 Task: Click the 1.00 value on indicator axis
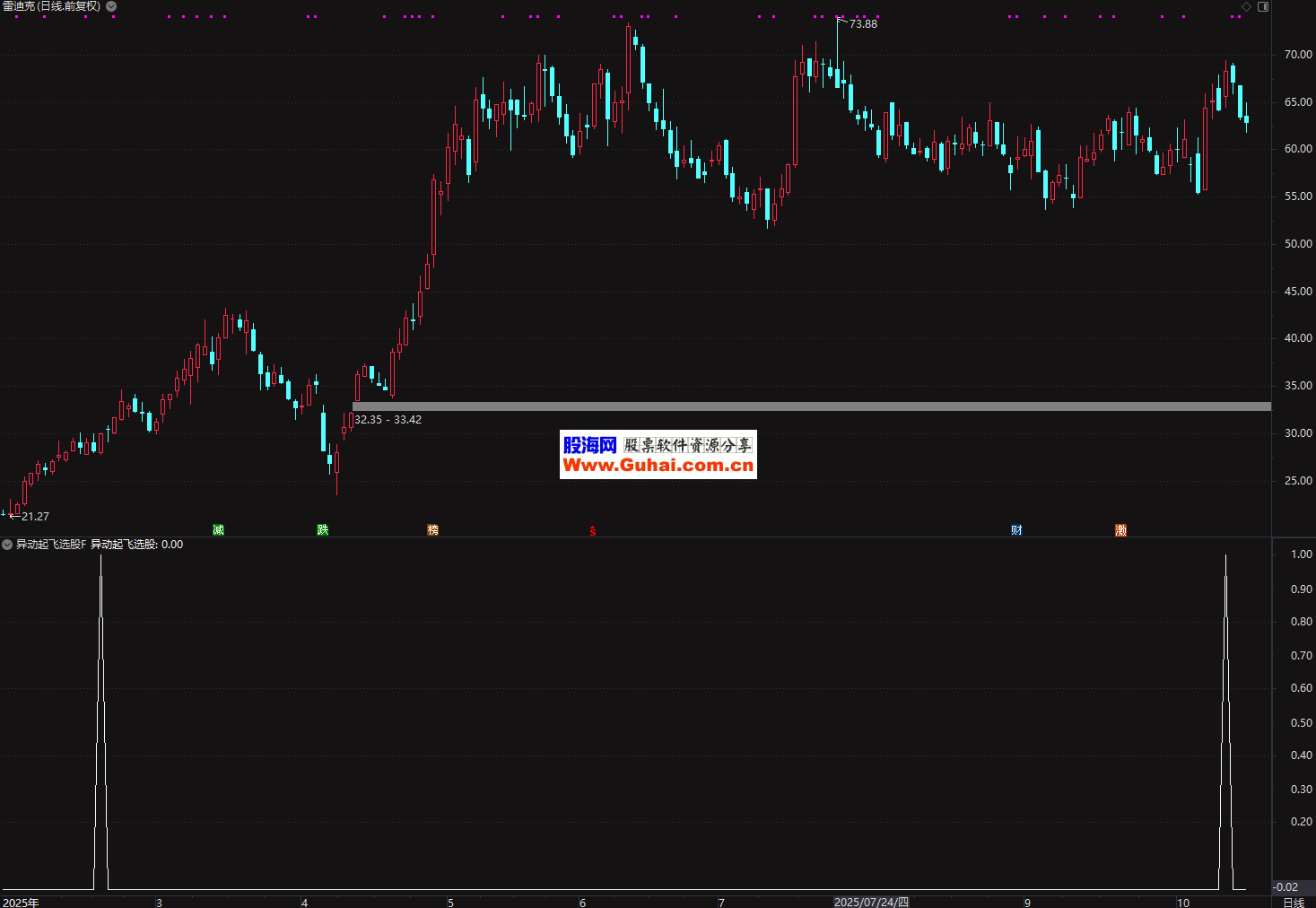(x=1301, y=554)
